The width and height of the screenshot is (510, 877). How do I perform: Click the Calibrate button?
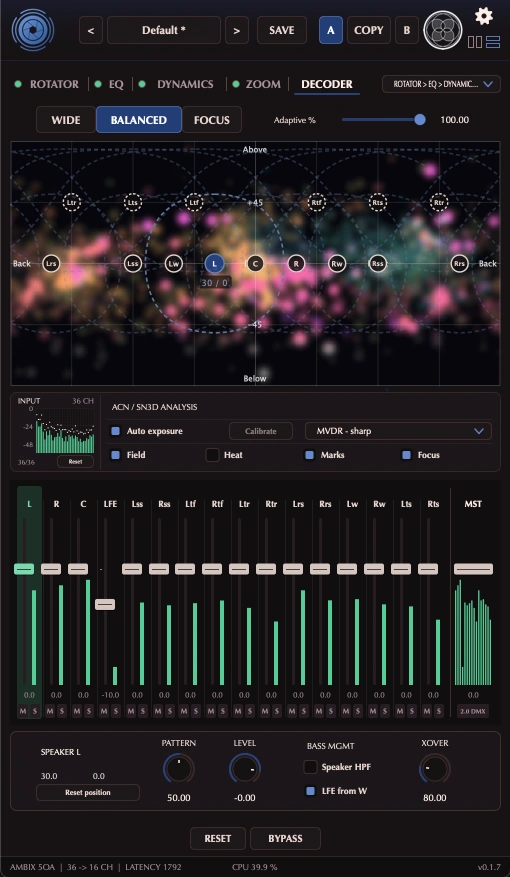tap(261, 431)
